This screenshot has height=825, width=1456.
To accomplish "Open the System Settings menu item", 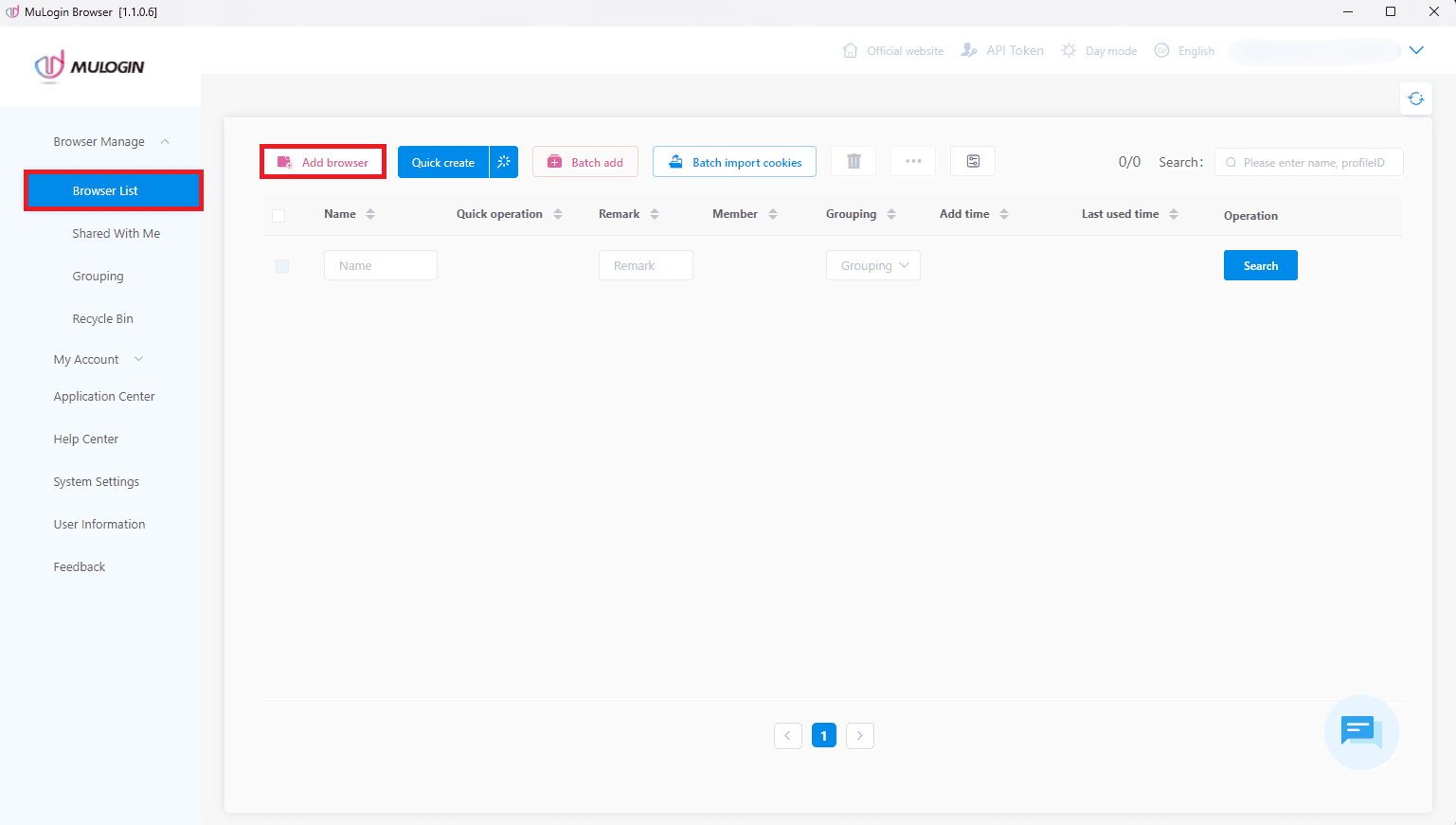I will pyautogui.click(x=96, y=481).
